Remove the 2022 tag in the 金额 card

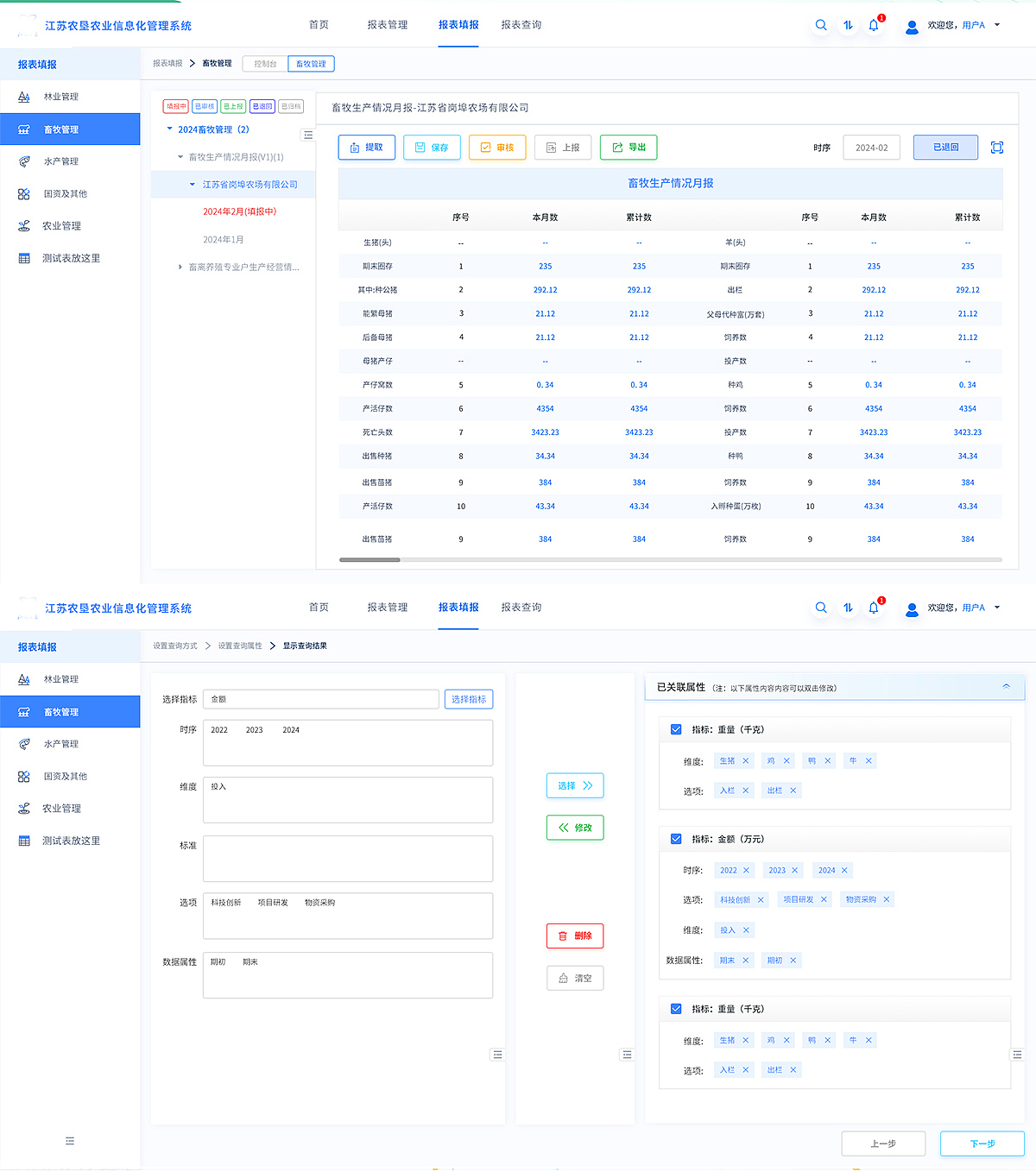click(x=746, y=870)
